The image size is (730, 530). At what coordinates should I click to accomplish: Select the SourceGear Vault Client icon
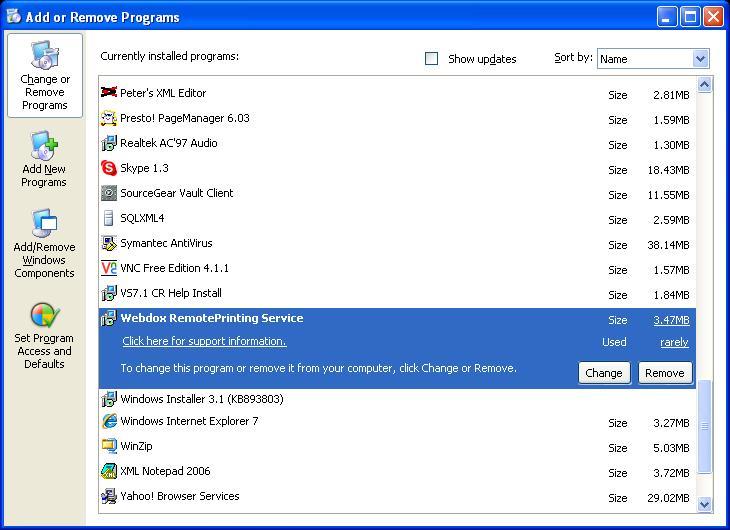click(109, 193)
